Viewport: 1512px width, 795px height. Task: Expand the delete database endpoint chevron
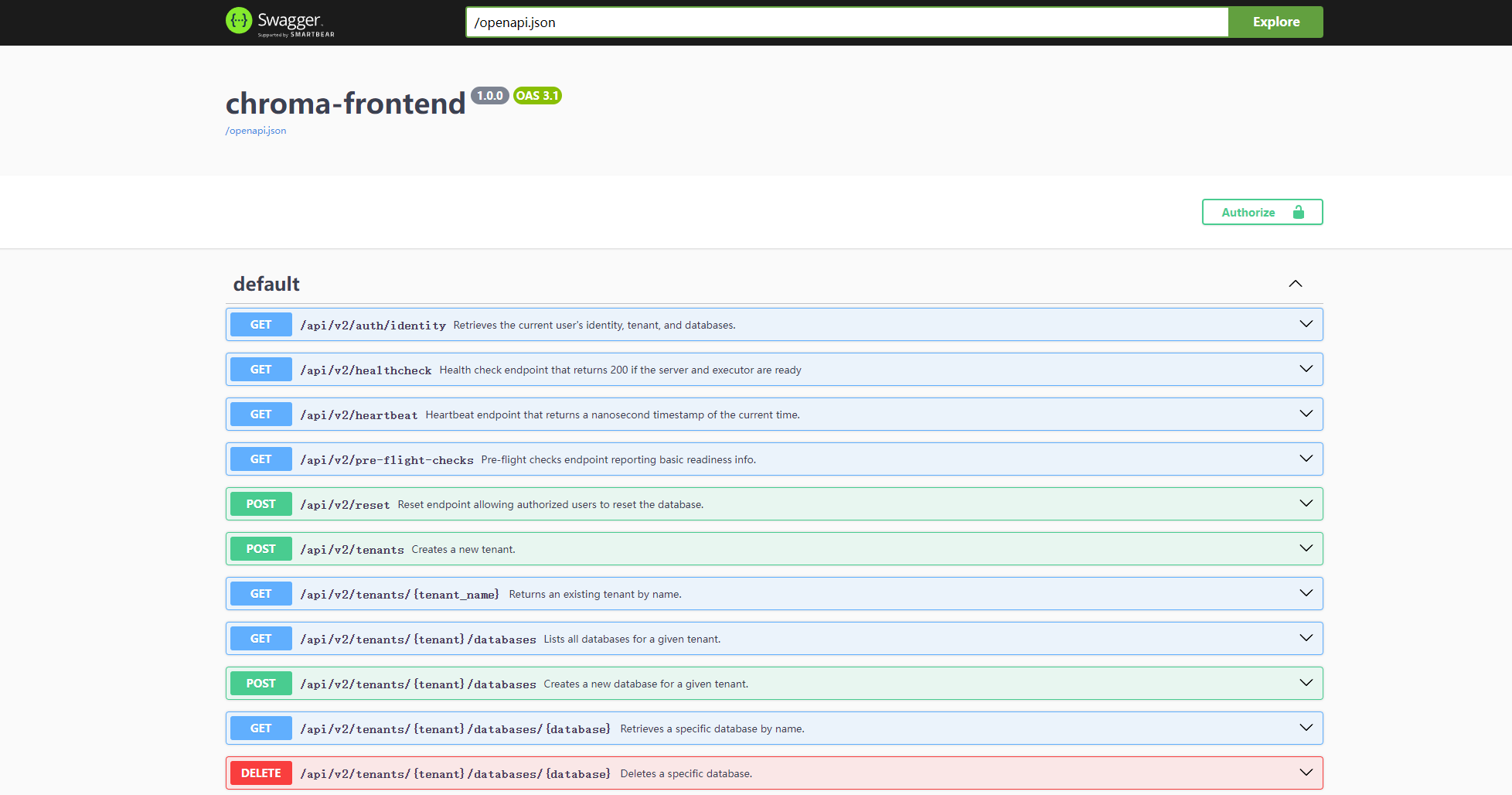point(1306,773)
